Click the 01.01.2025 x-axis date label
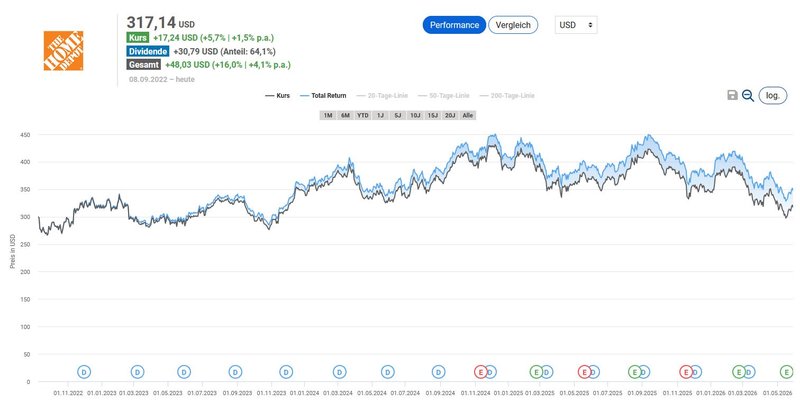 click(x=508, y=393)
